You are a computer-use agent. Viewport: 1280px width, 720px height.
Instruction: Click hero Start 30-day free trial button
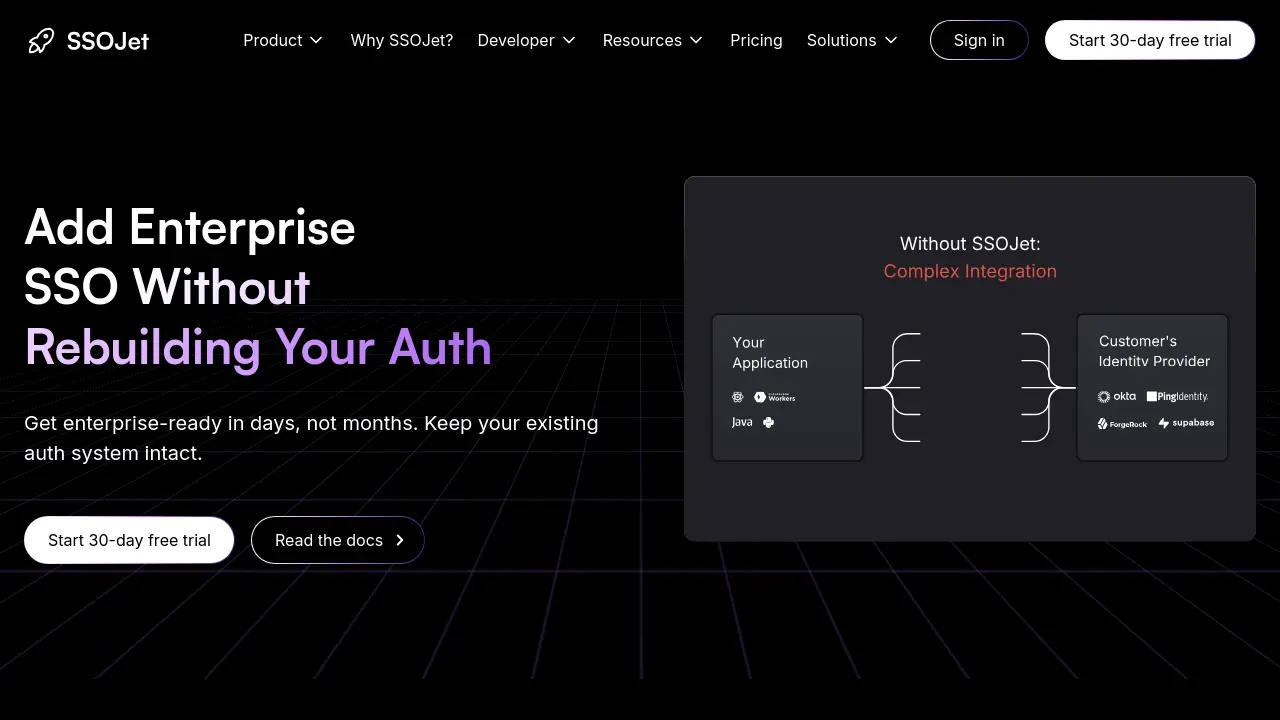click(x=129, y=540)
